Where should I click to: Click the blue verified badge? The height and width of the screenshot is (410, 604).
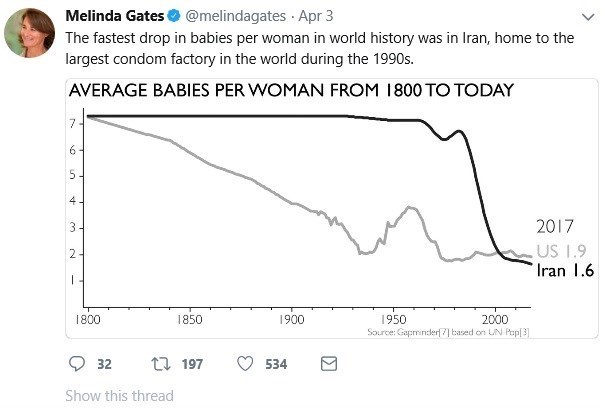tap(172, 17)
